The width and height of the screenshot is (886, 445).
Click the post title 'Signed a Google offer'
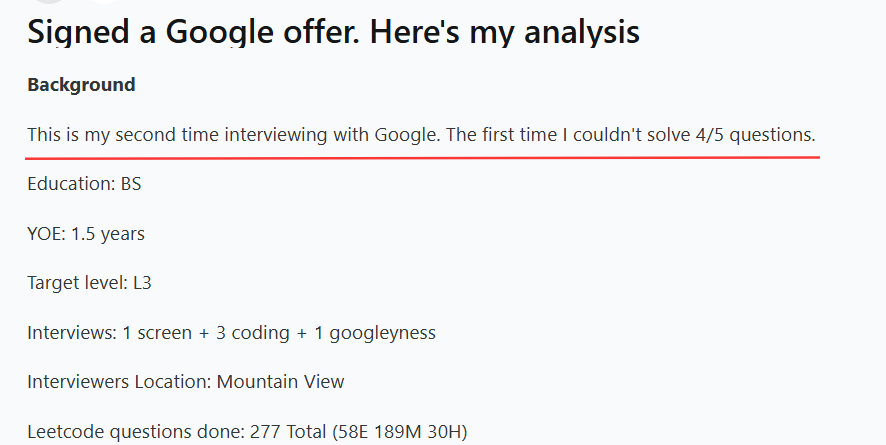point(193,32)
